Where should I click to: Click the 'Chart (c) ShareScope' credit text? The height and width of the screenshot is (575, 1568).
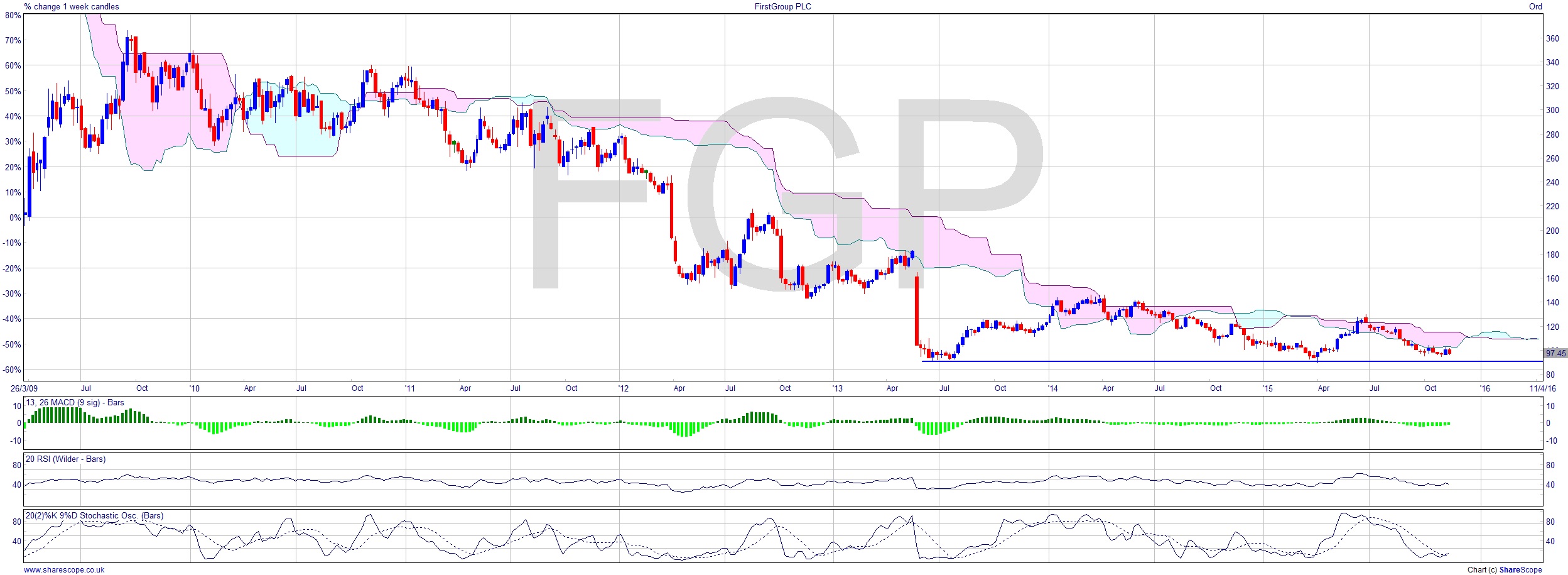point(1505,569)
